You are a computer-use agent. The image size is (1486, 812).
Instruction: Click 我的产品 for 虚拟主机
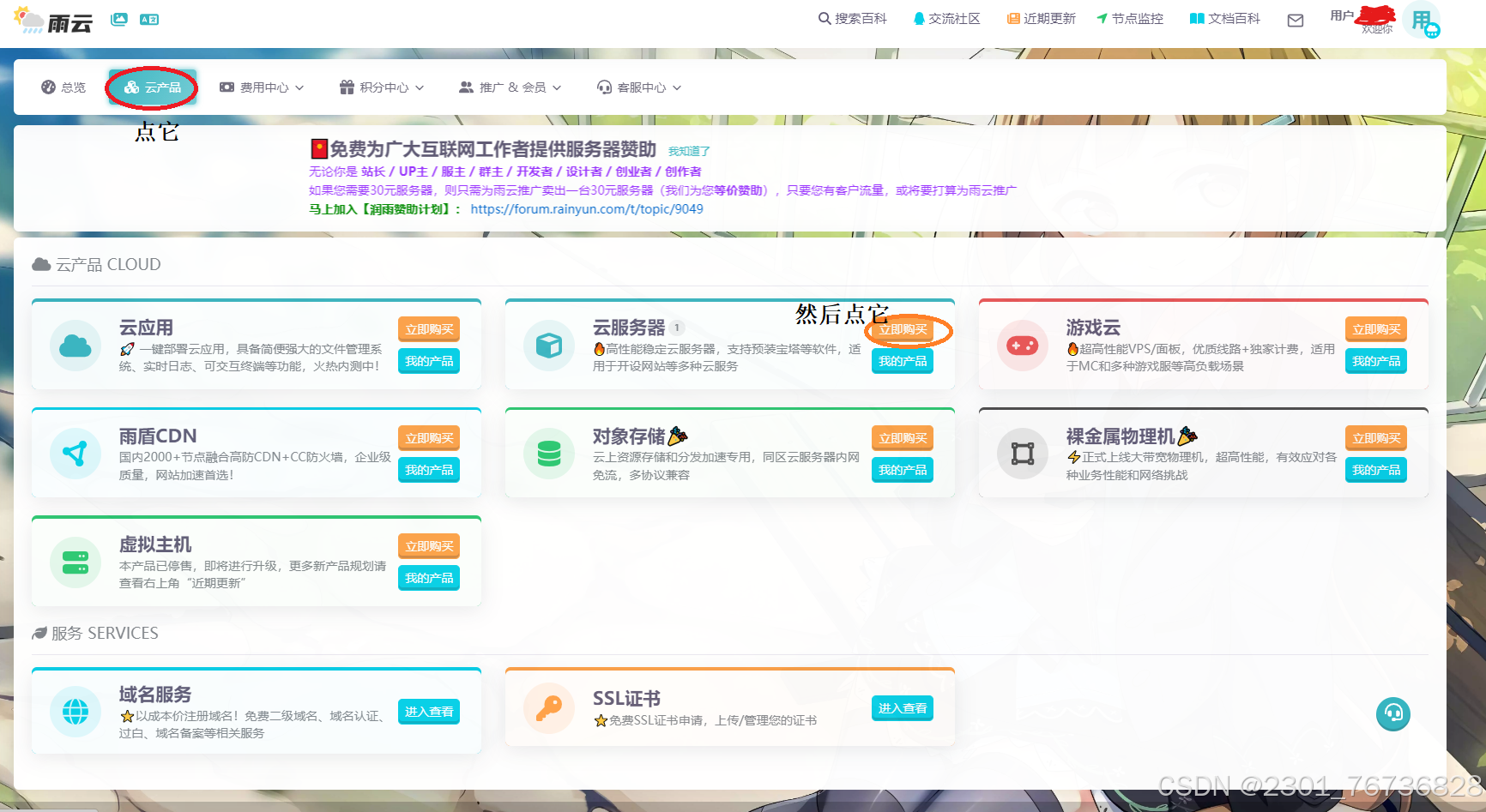pos(429,578)
